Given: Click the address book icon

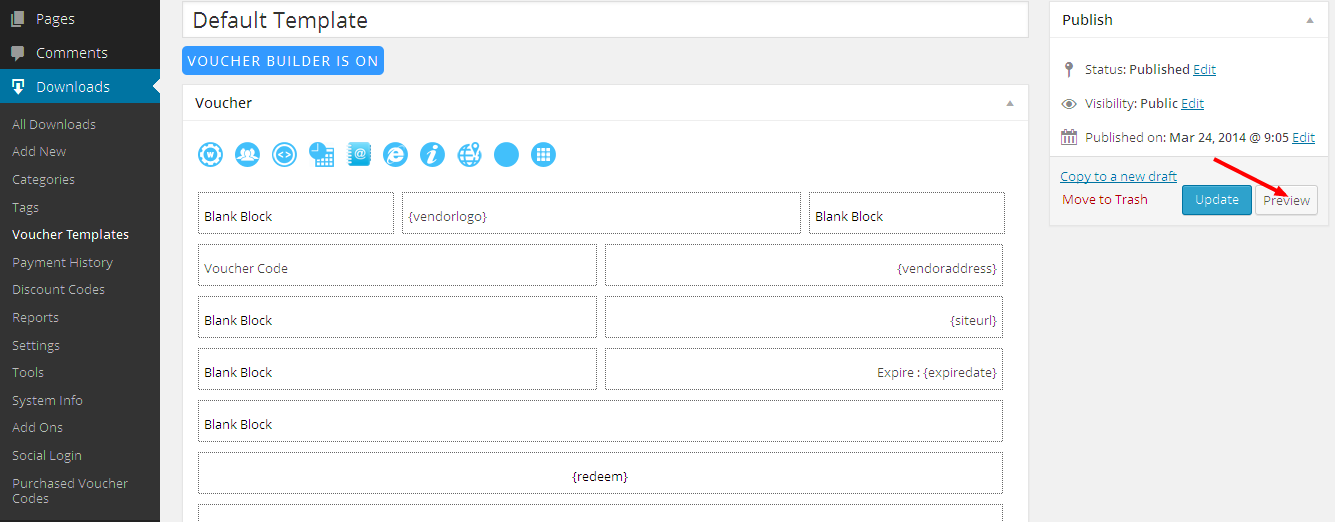Looking at the screenshot, I should click(x=359, y=154).
